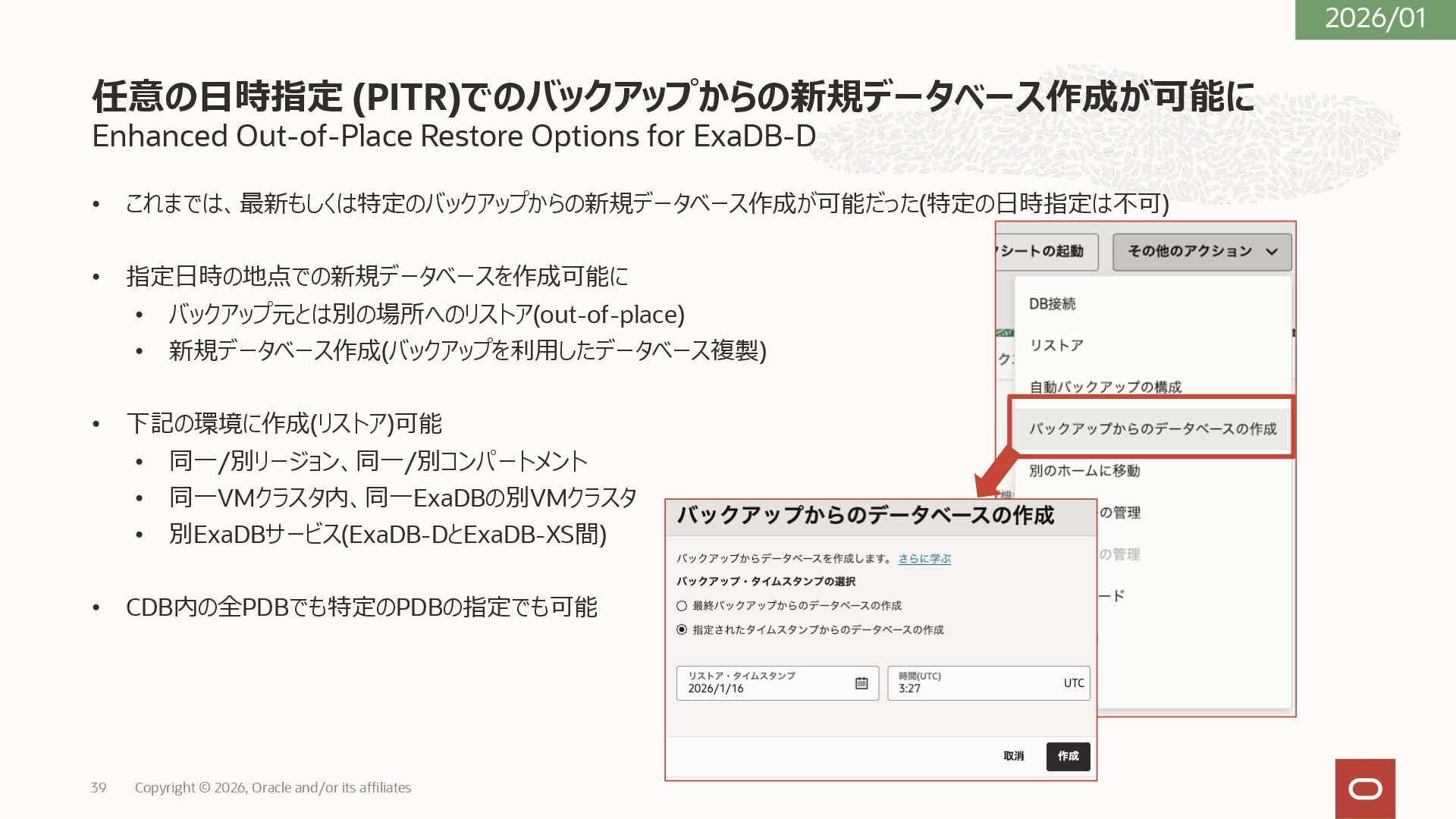
Task: Choose 別のホームに移動 menu option
Action: click(1084, 471)
